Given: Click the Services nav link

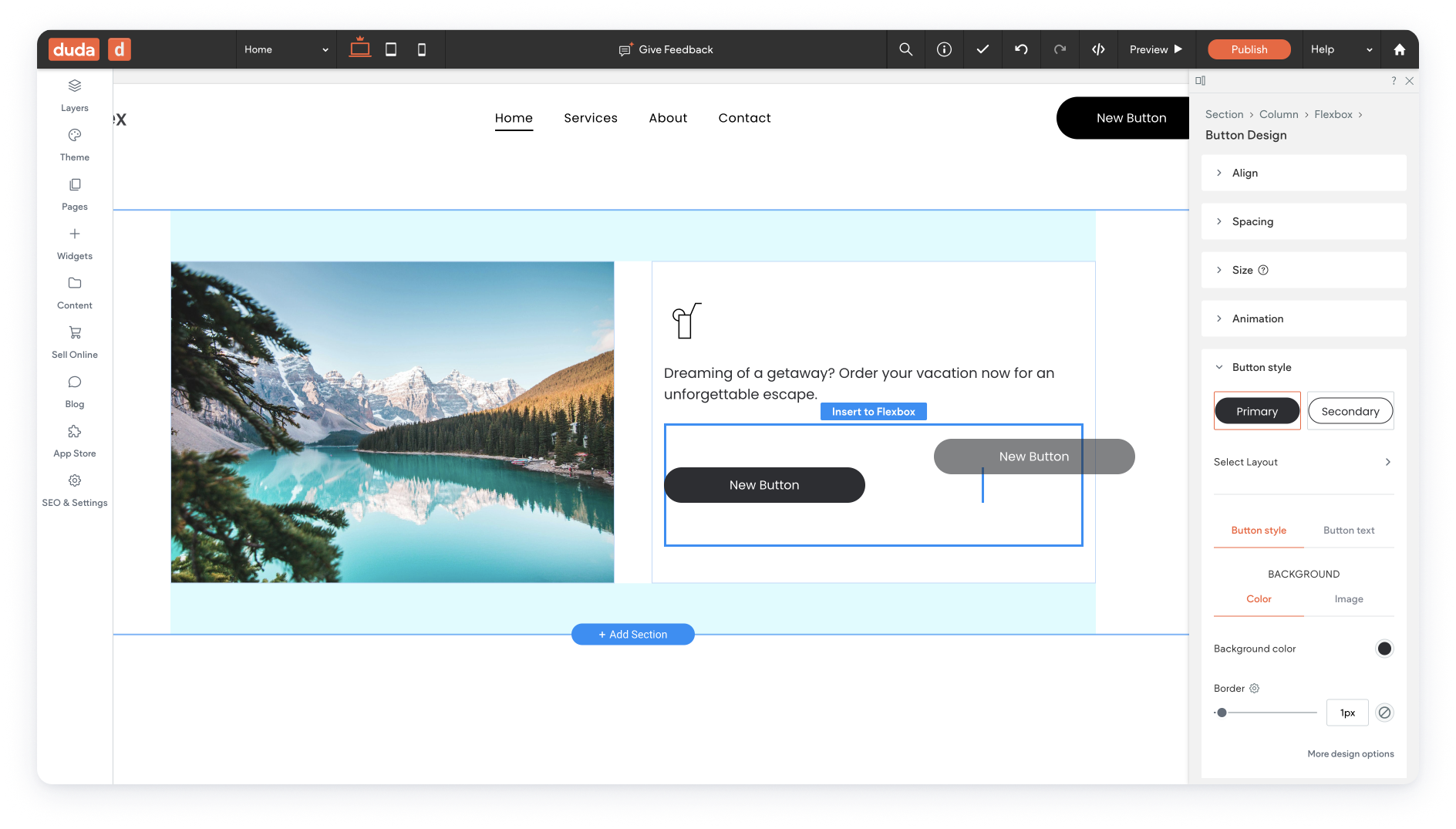Looking at the screenshot, I should coord(591,118).
